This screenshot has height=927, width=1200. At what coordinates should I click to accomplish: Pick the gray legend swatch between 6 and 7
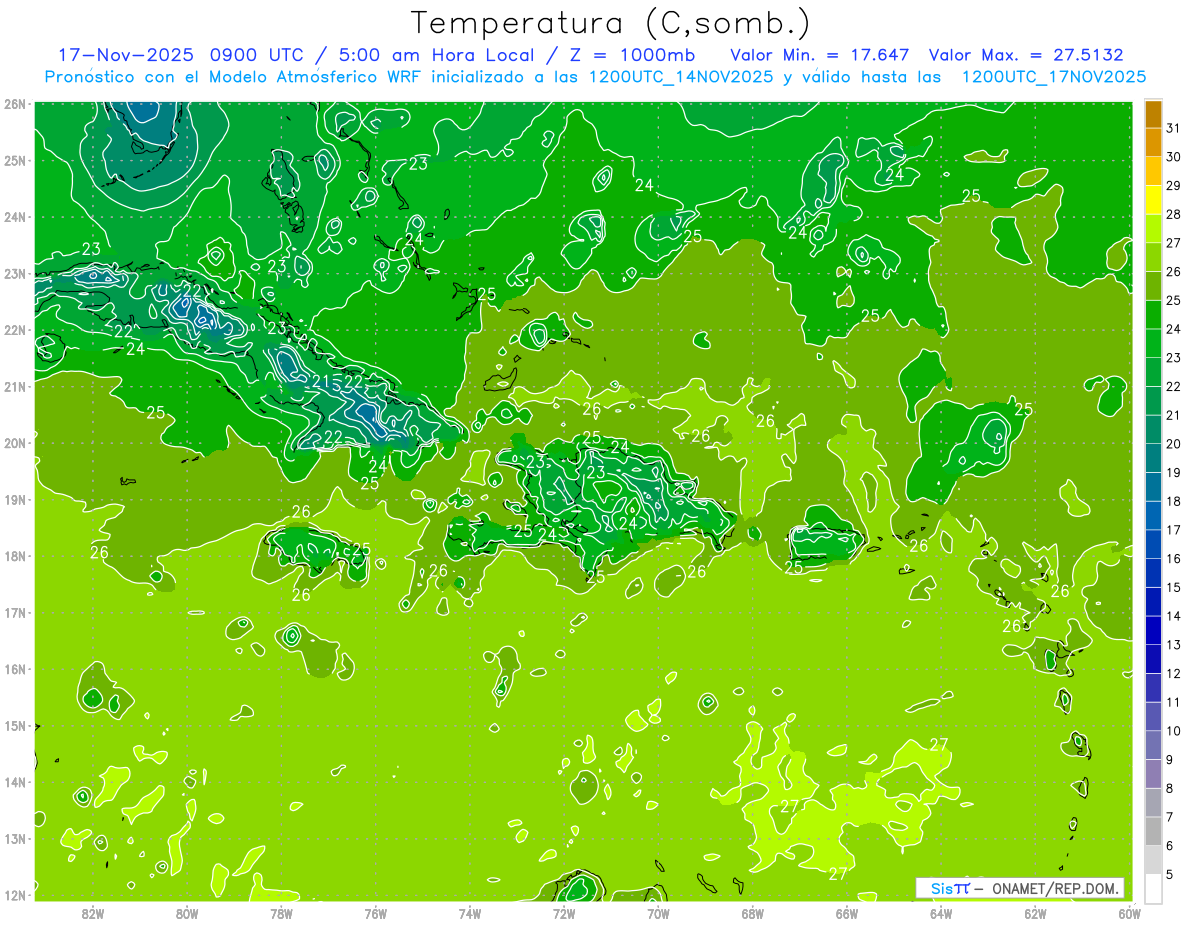(x=1153, y=831)
